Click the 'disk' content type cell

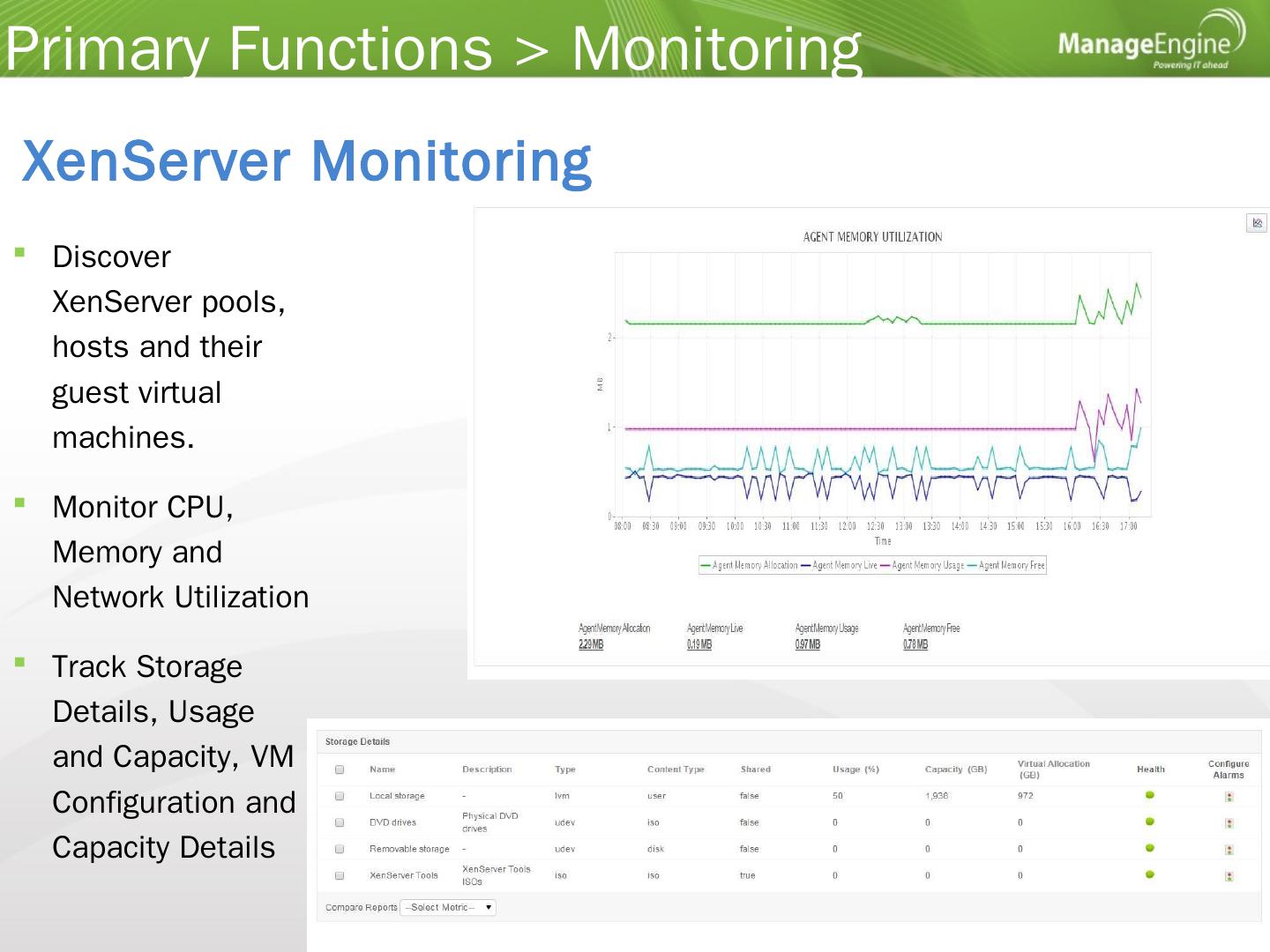pos(655,849)
